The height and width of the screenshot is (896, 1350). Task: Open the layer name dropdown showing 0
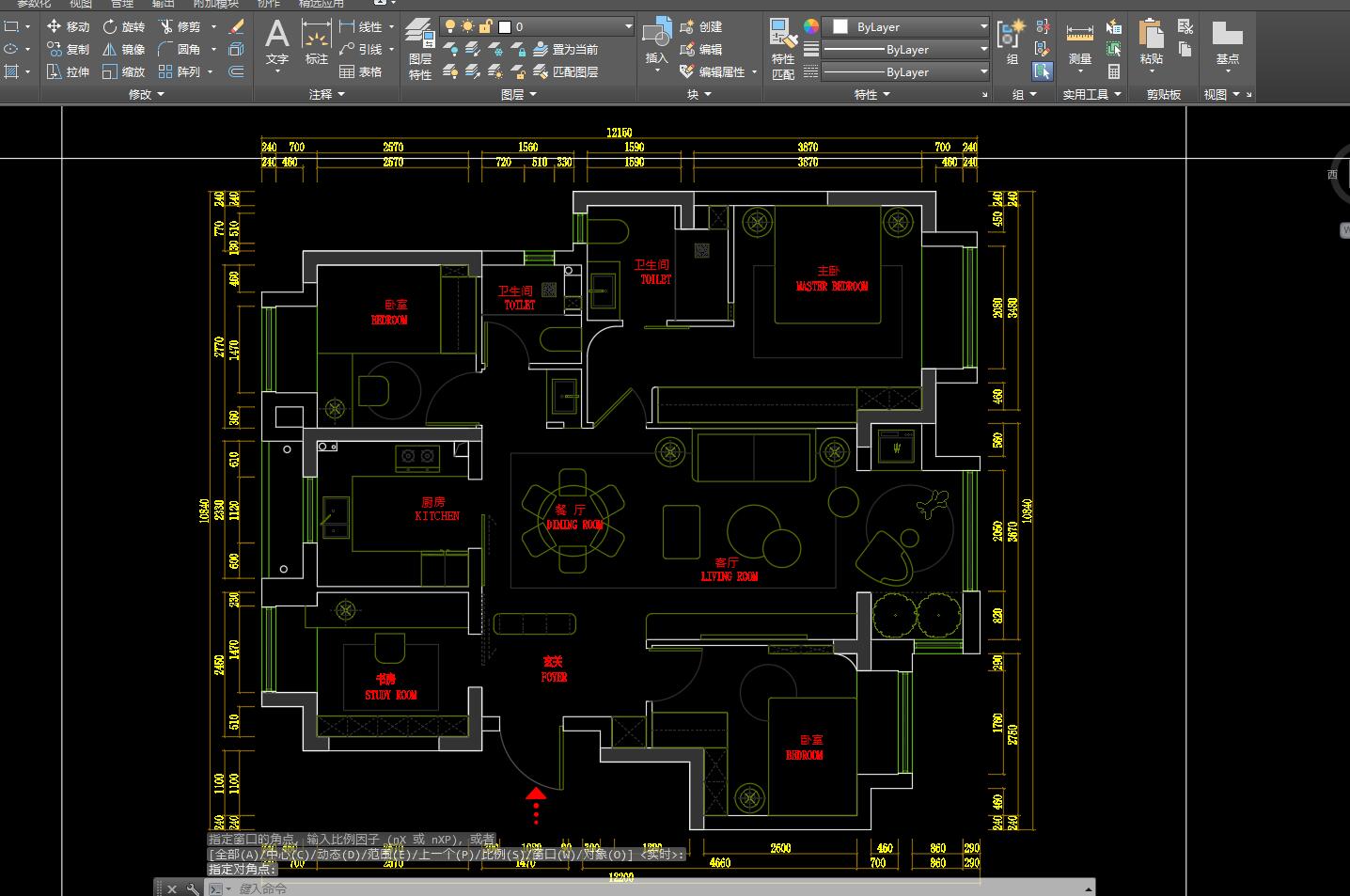[538, 26]
